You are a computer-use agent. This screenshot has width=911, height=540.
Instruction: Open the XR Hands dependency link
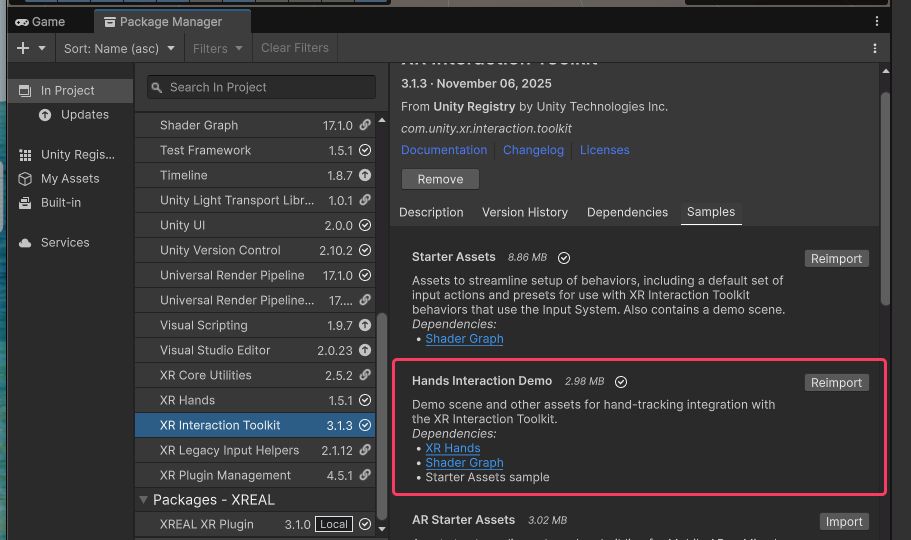click(453, 448)
